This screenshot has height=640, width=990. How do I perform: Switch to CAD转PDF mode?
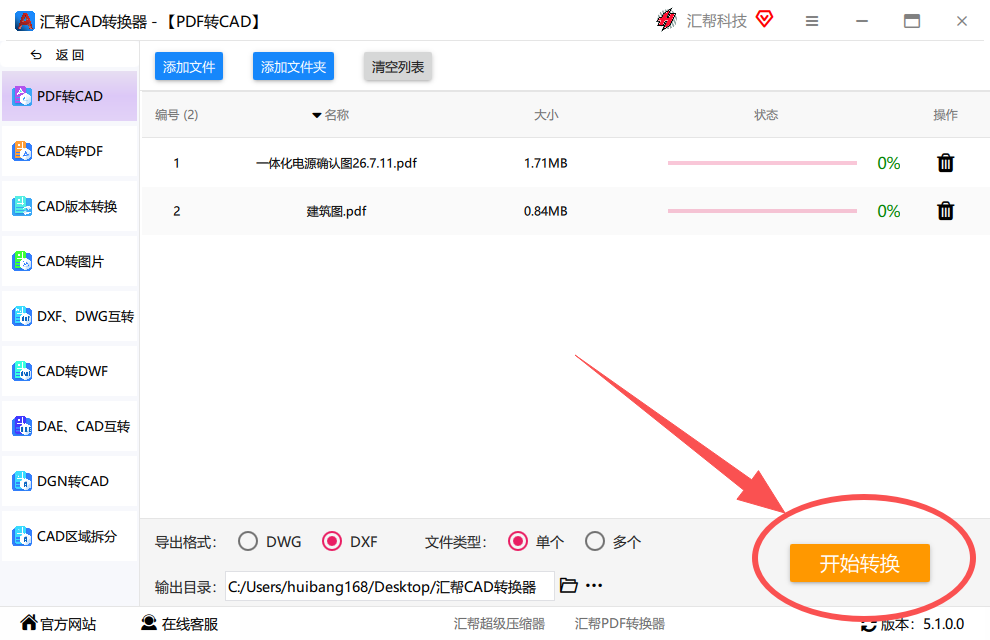(x=69, y=151)
